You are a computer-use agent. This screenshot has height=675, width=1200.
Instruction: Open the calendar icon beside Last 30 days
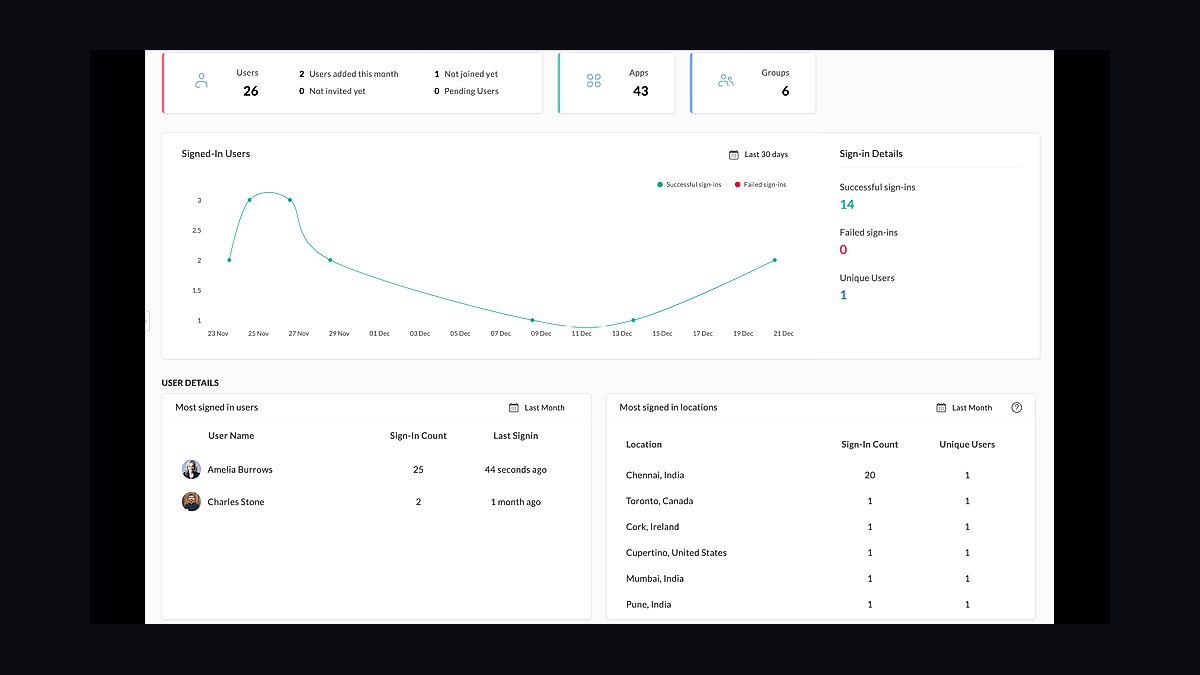(x=734, y=154)
